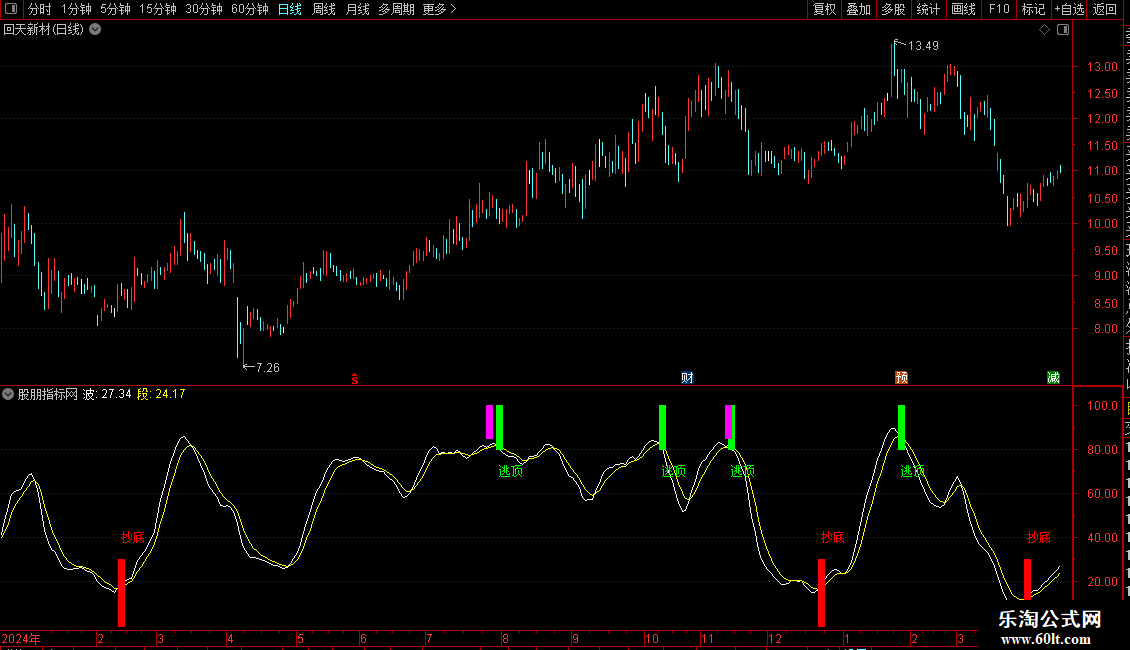Viewport: 1130px width, 650px height.
Task: Click the magenta bar near November
Action: click(x=728, y=422)
